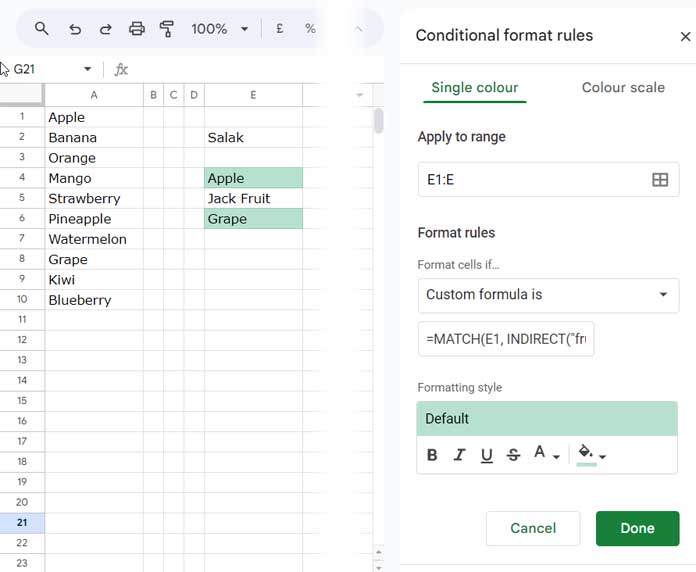Select row 21 header
This screenshot has width=696, height=572.
point(22,523)
